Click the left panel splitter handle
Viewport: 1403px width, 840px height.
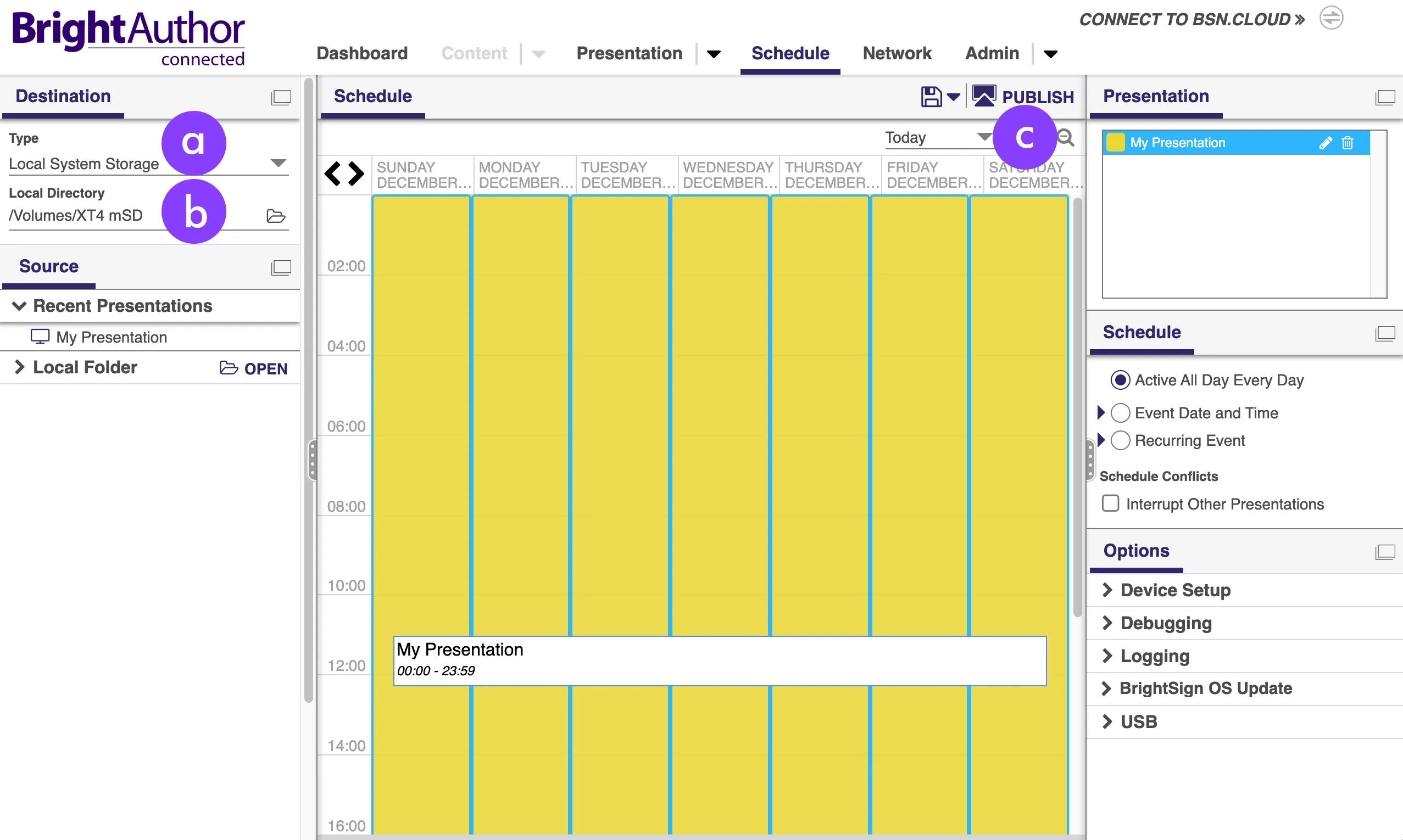[x=312, y=460]
